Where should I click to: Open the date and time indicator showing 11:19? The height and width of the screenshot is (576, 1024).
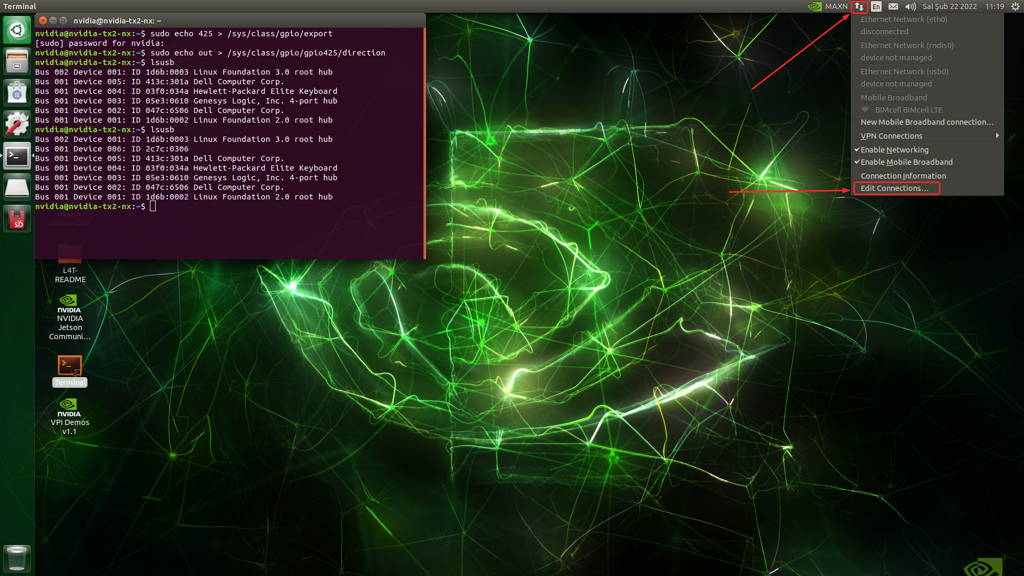pos(963,7)
